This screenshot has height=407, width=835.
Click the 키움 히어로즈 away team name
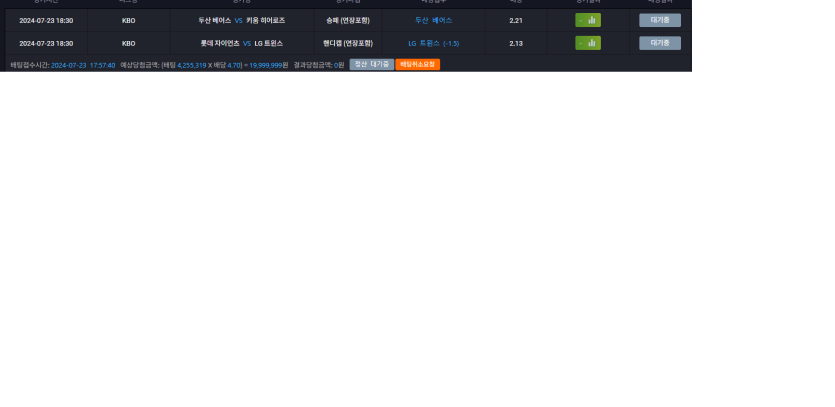point(265,20)
